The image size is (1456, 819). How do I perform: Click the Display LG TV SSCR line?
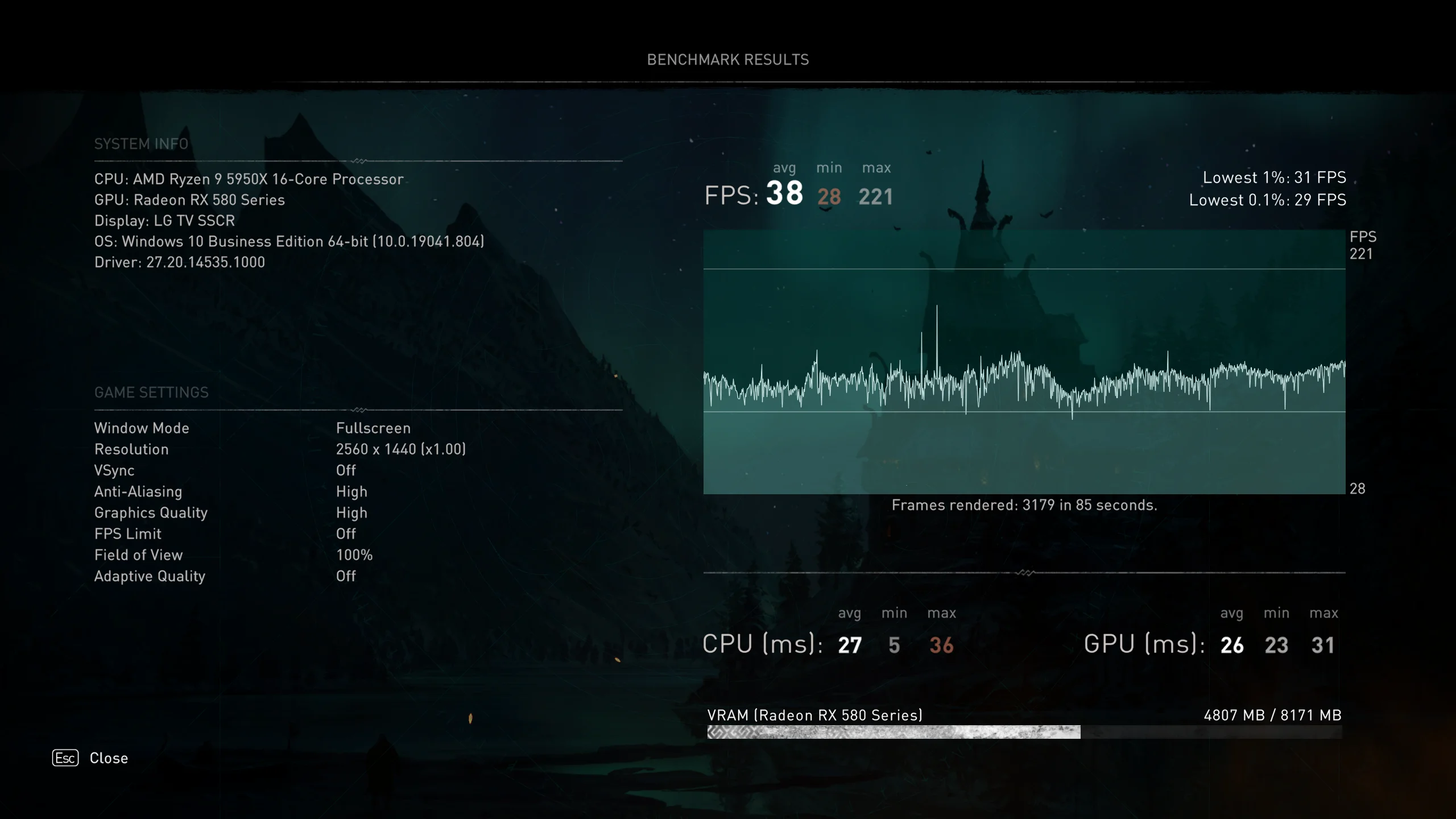(164, 221)
